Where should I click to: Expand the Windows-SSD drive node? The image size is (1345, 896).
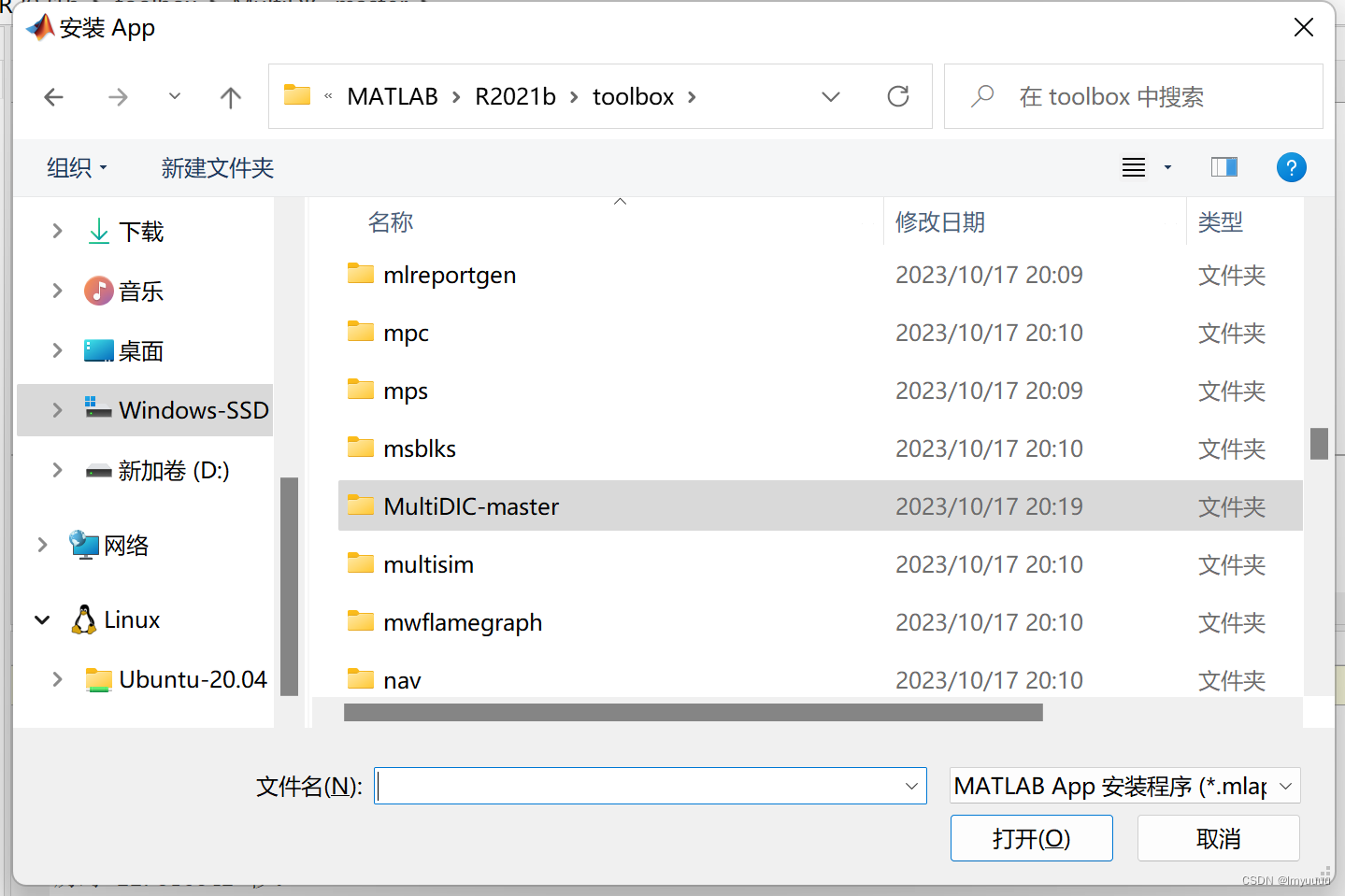pos(57,410)
